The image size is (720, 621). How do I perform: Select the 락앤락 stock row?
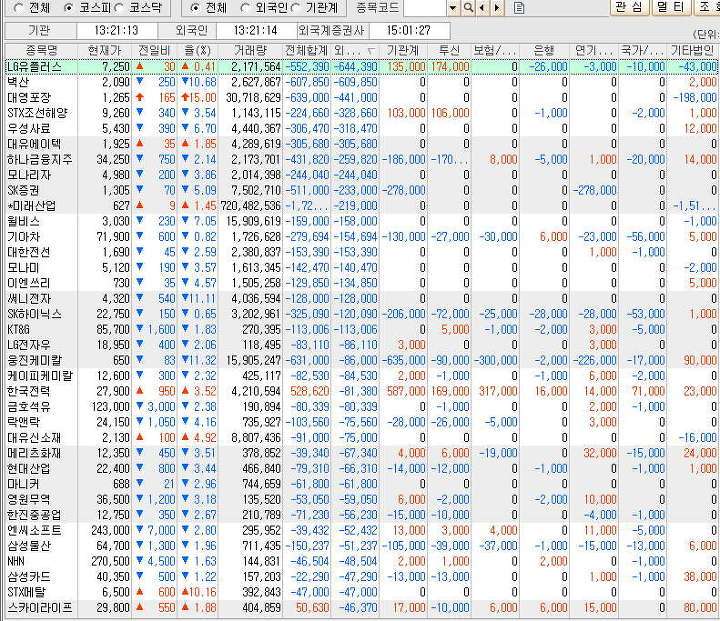tap(361, 422)
